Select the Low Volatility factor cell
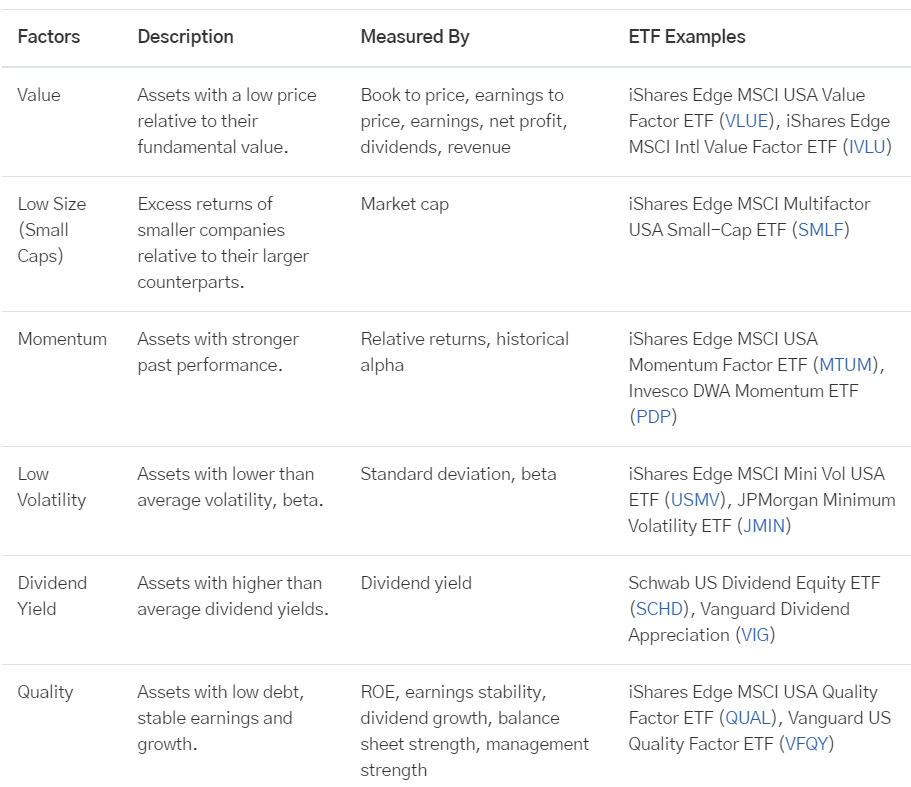Screen dimensions: 911x787 (x=52, y=487)
